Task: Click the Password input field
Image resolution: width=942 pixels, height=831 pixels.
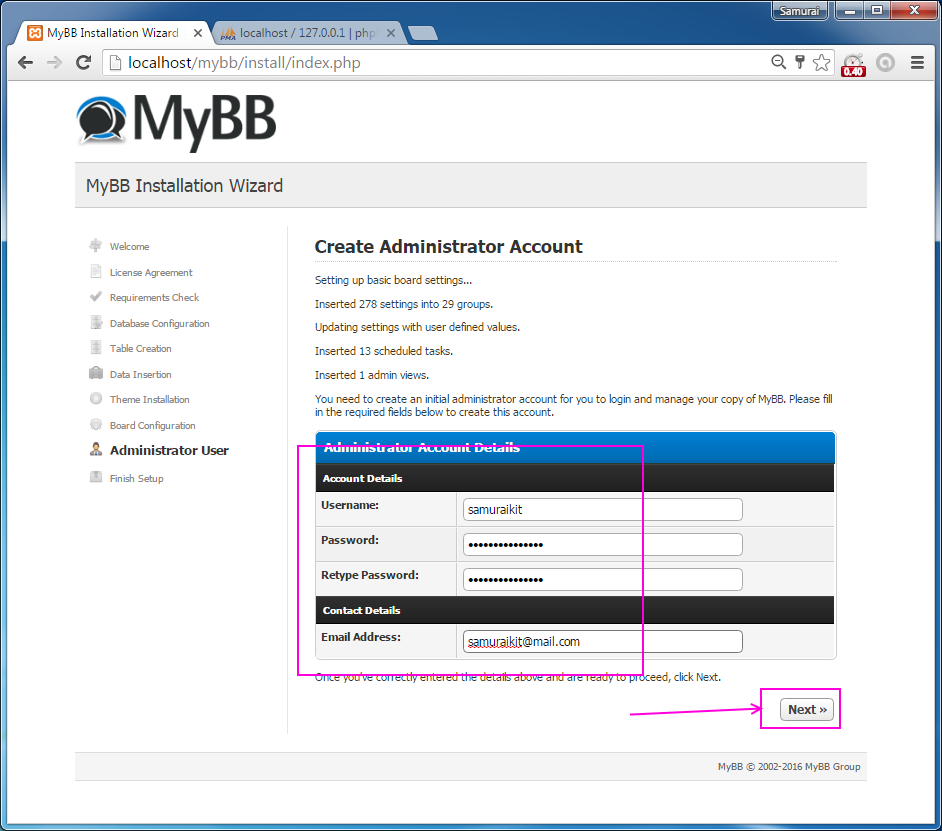Action: (603, 544)
